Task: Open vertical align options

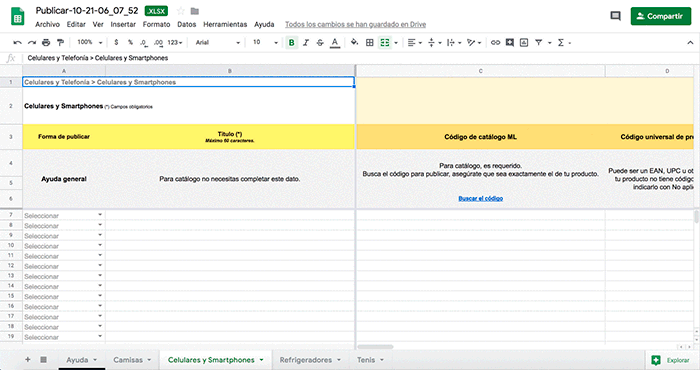Action: pyautogui.click(x=434, y=42)
